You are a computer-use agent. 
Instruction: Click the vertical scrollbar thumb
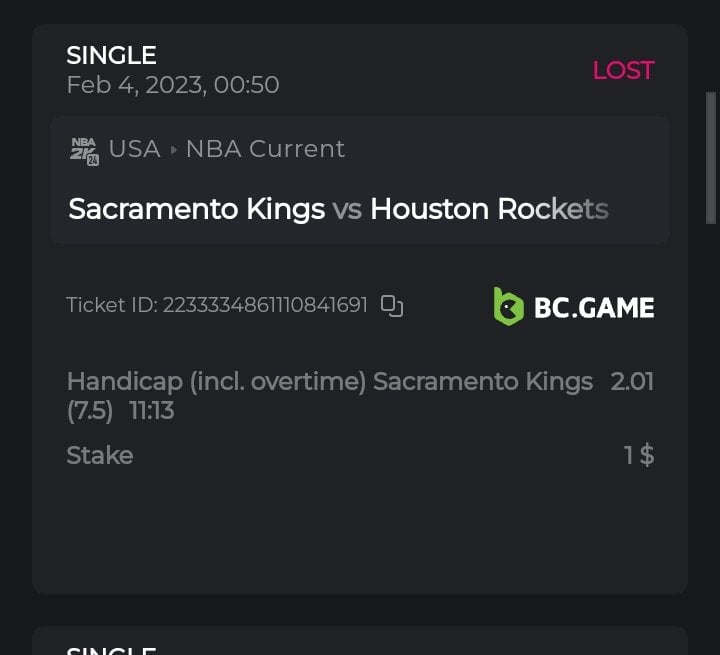711,155
